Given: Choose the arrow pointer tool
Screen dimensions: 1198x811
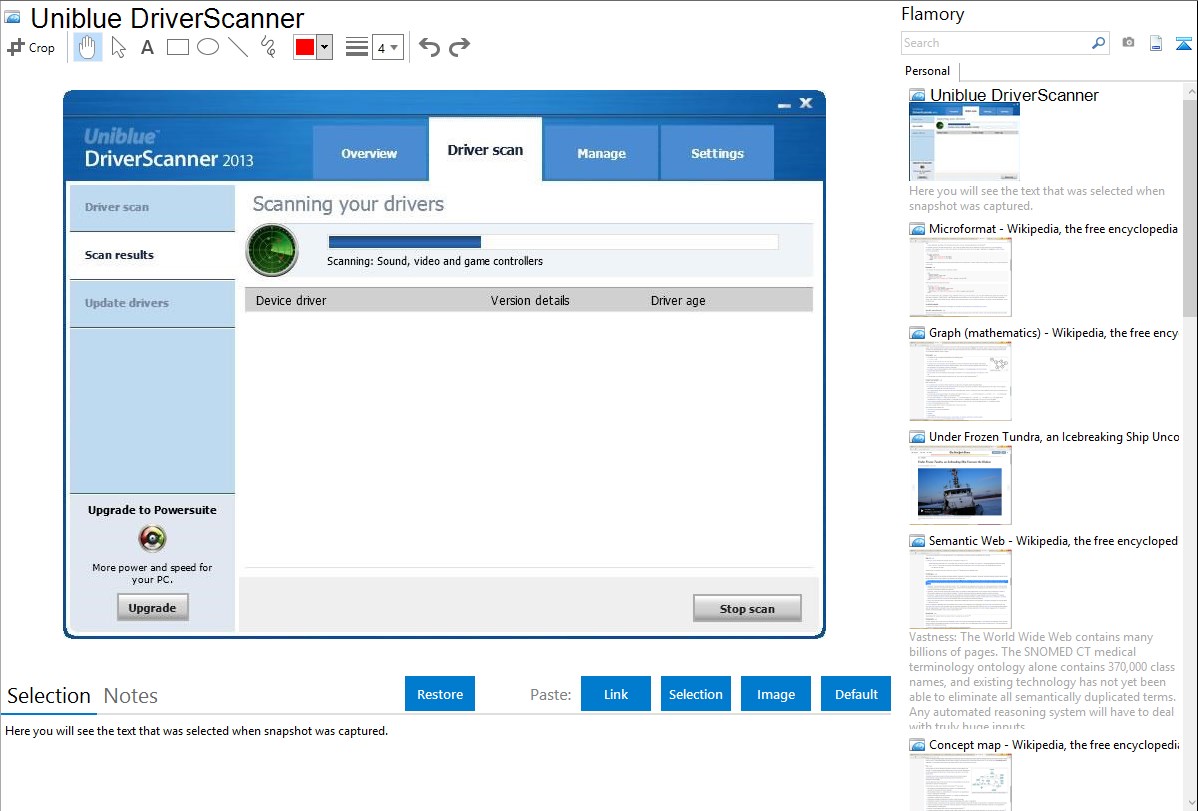Looking at the screenshot, I should [x=118, y=47].
